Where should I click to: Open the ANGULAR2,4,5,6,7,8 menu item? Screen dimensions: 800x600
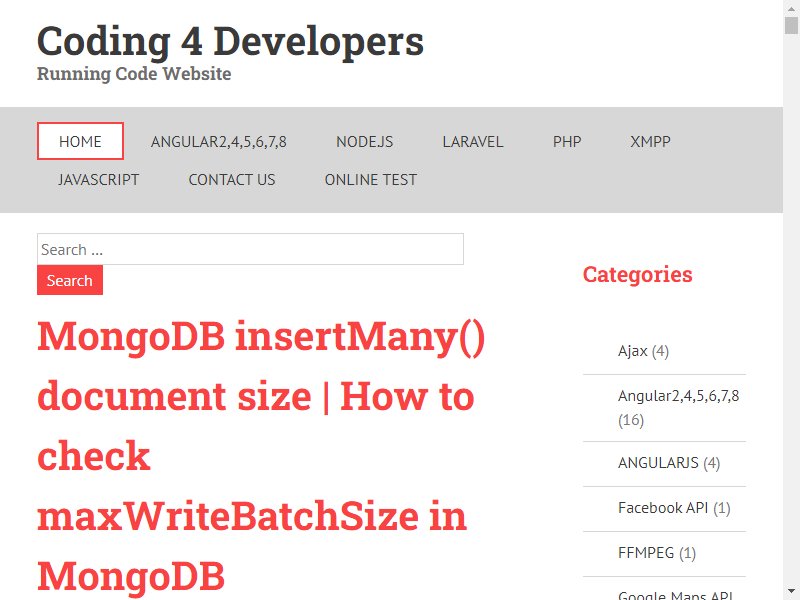(x=219, y=141)
